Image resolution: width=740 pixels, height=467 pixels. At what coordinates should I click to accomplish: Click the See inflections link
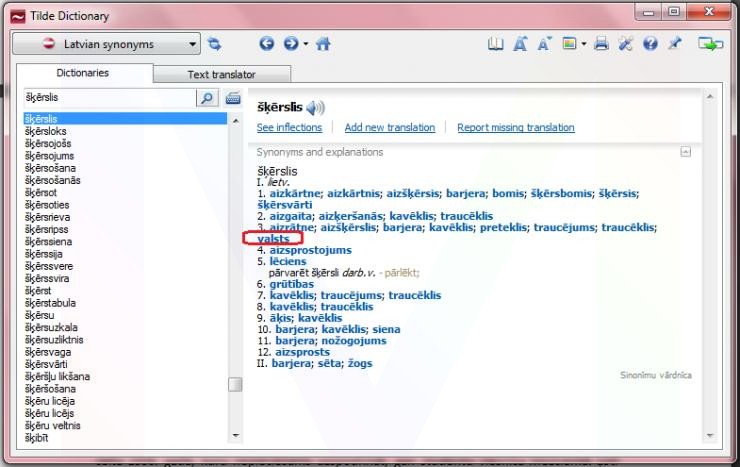tap(289, 128)
